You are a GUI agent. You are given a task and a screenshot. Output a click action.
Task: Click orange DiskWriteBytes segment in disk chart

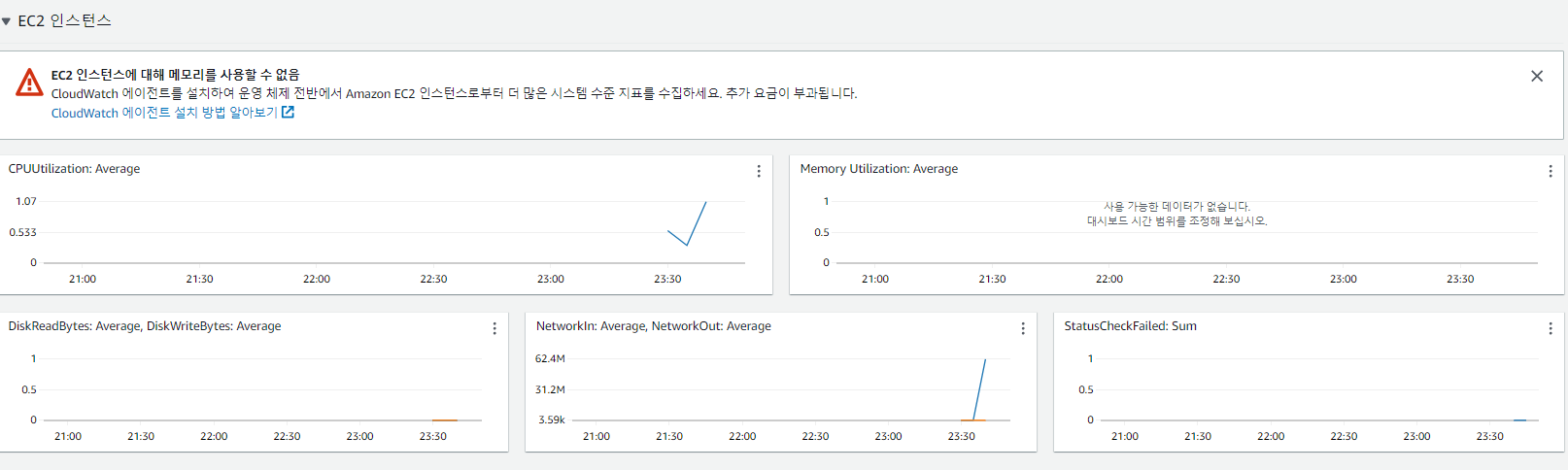[444, 420]
